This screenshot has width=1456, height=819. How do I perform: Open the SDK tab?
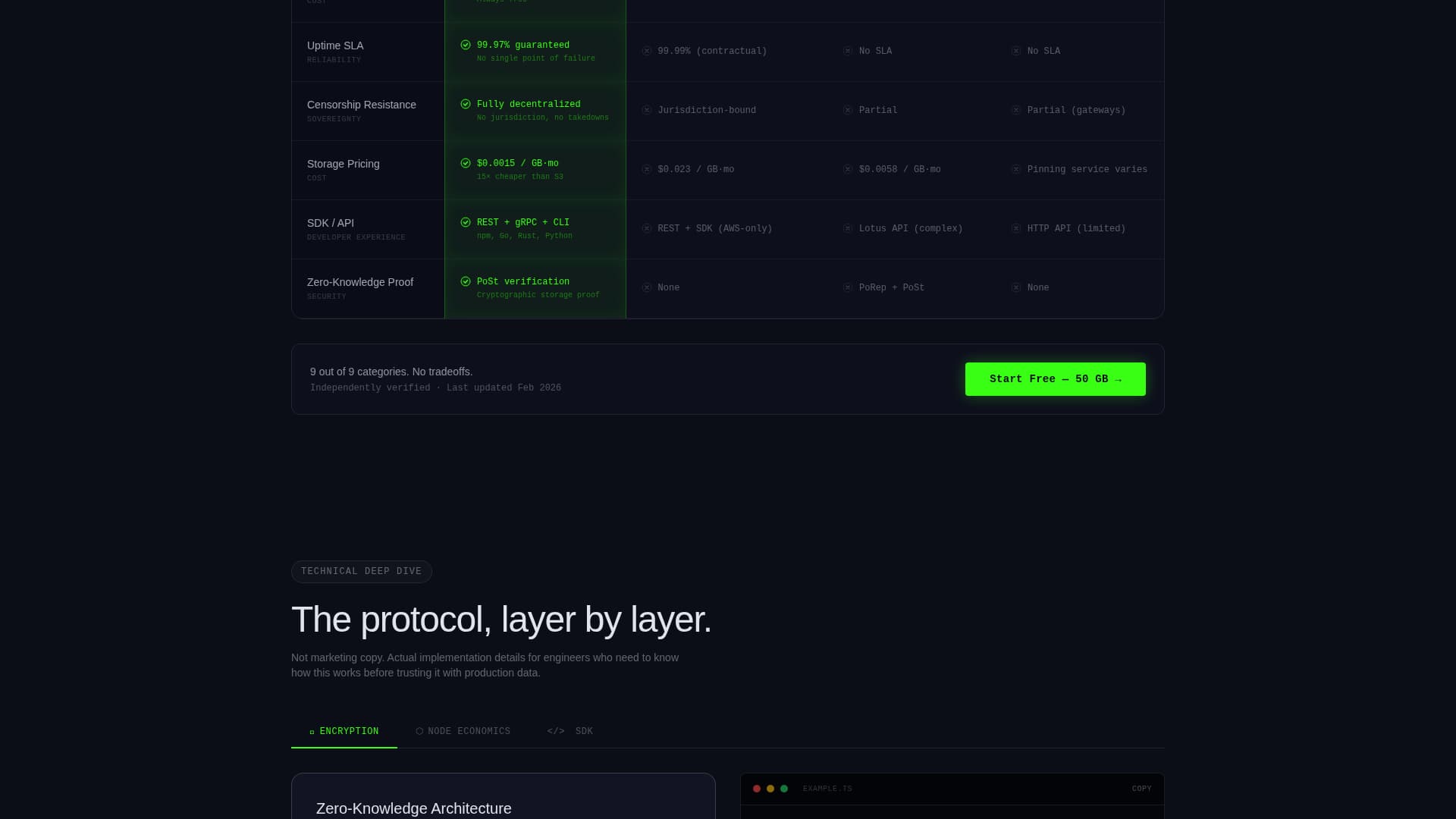click(x=570, y=731)
